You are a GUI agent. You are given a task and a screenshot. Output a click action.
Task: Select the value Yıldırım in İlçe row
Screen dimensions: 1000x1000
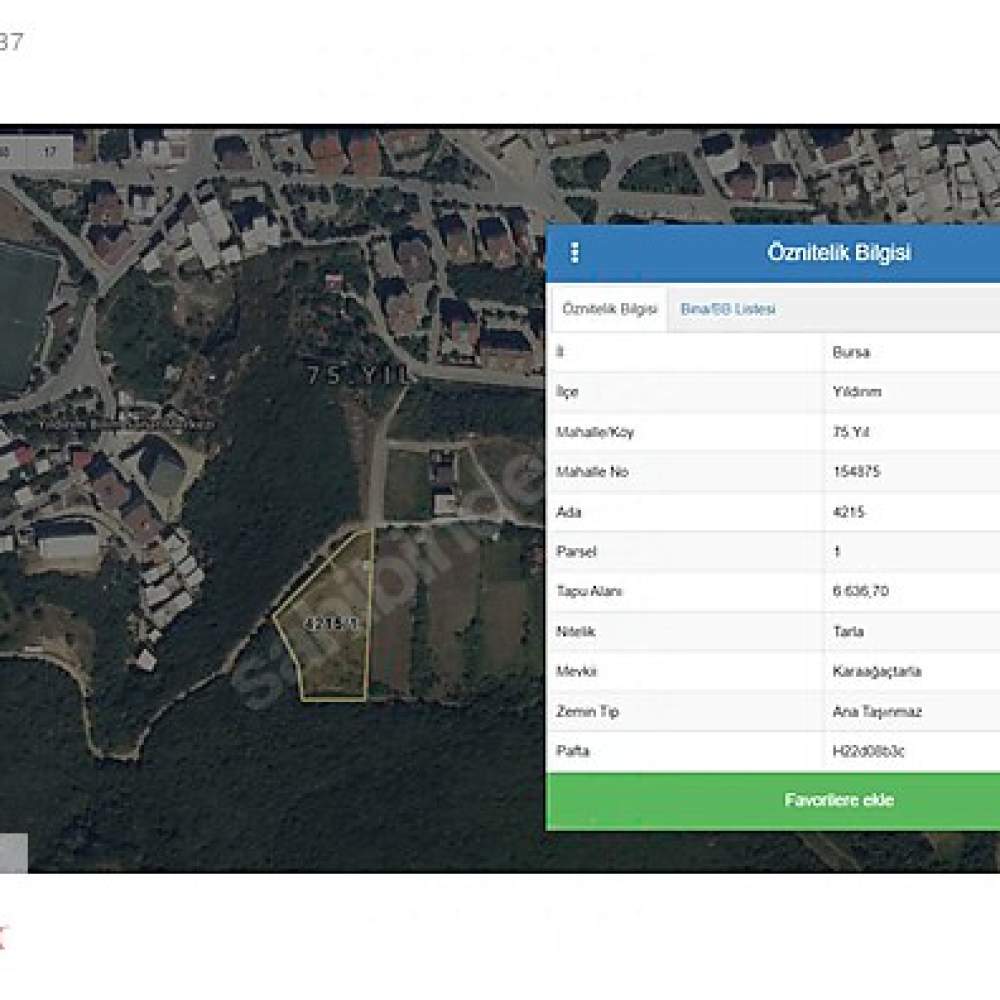tap(857, 392)
